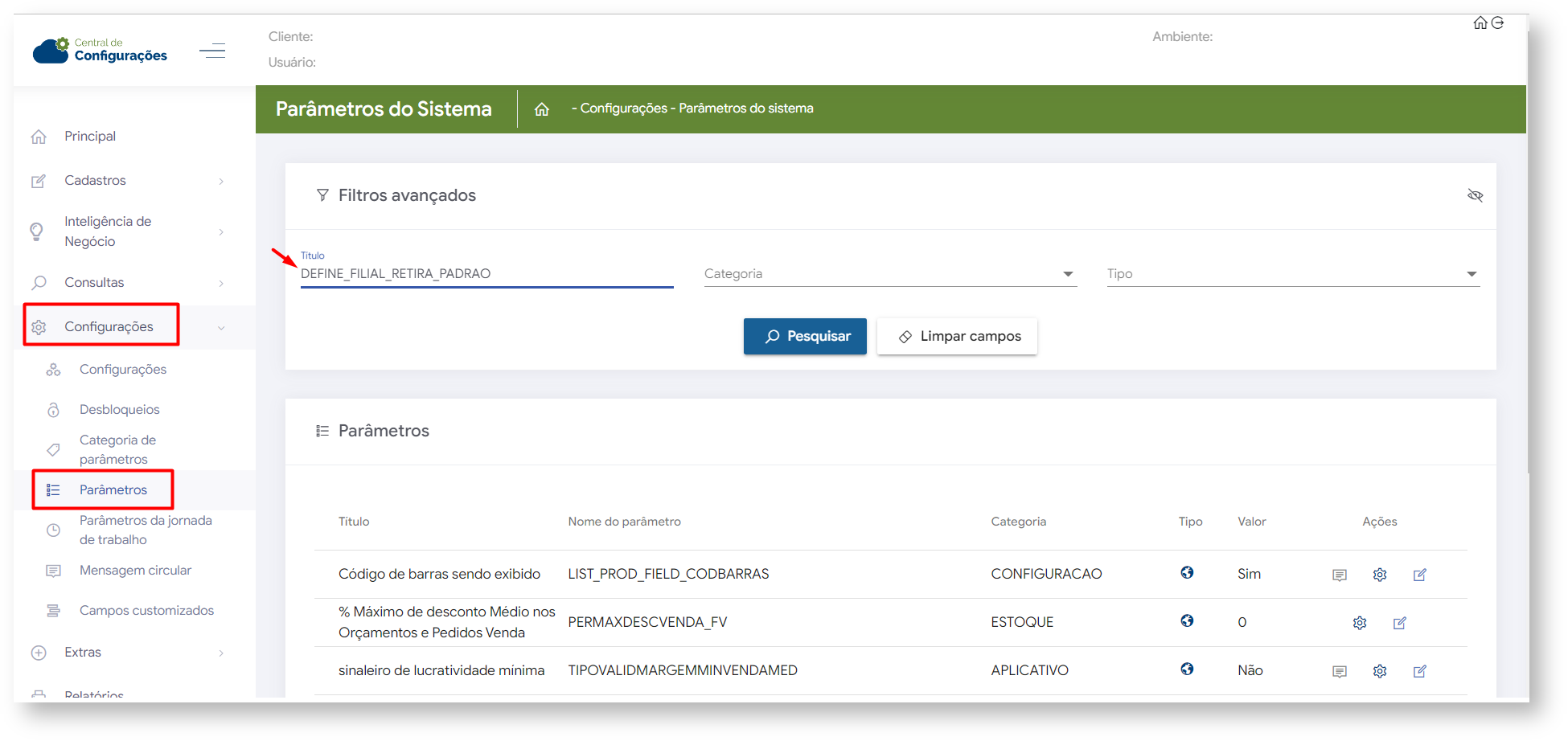Click the logout icon at top right
Viewport: 1568px width, 741px height.
tap(1497, 23)
